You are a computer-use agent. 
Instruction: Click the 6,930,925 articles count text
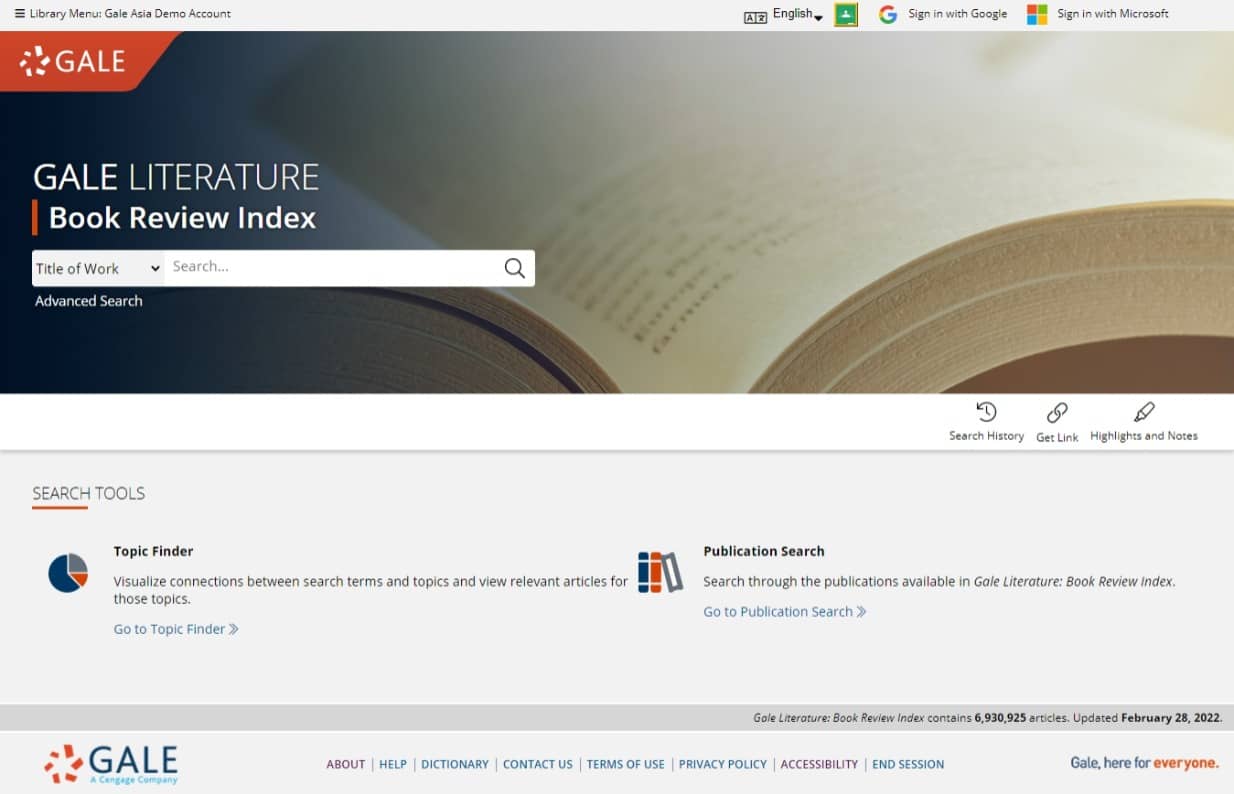pos(1021,718)
